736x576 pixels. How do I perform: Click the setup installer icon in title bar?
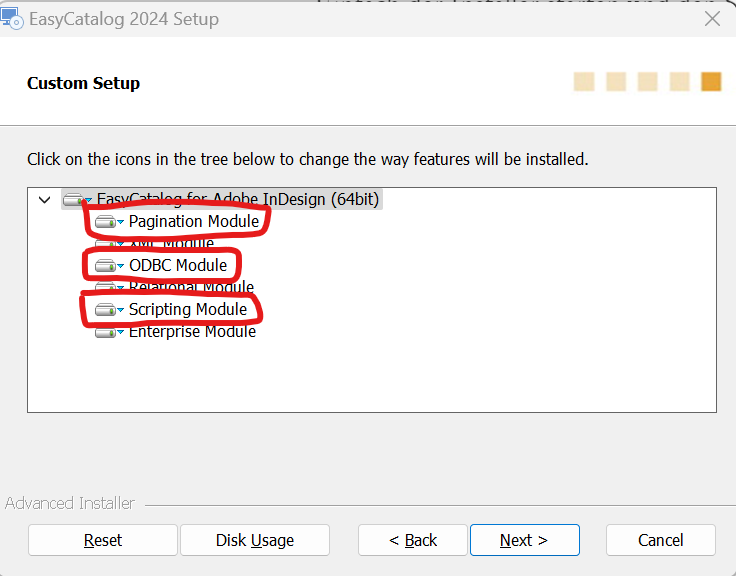click(11, 18)
